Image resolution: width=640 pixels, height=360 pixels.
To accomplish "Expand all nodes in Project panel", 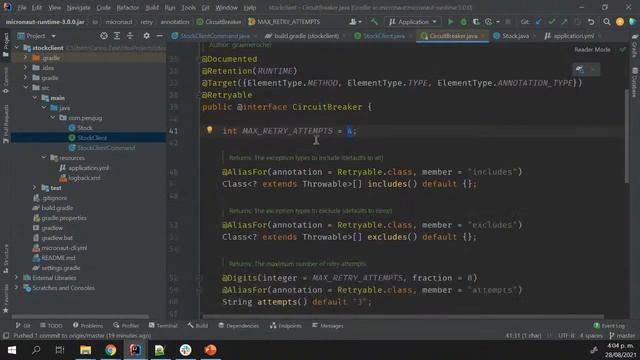I will [117, 36].
